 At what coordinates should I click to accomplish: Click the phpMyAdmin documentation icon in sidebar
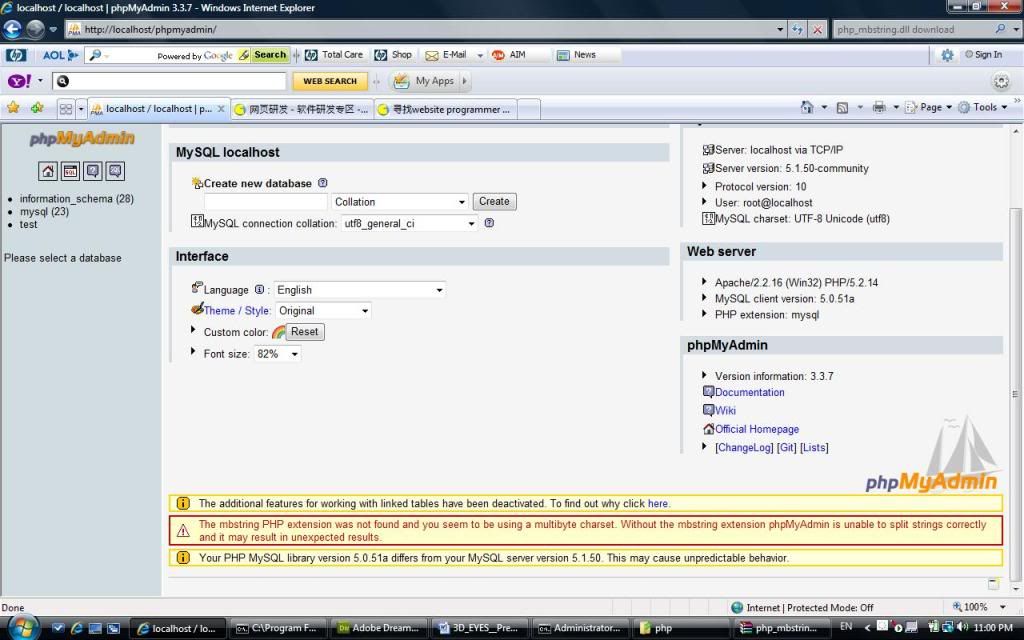(92, 171)
